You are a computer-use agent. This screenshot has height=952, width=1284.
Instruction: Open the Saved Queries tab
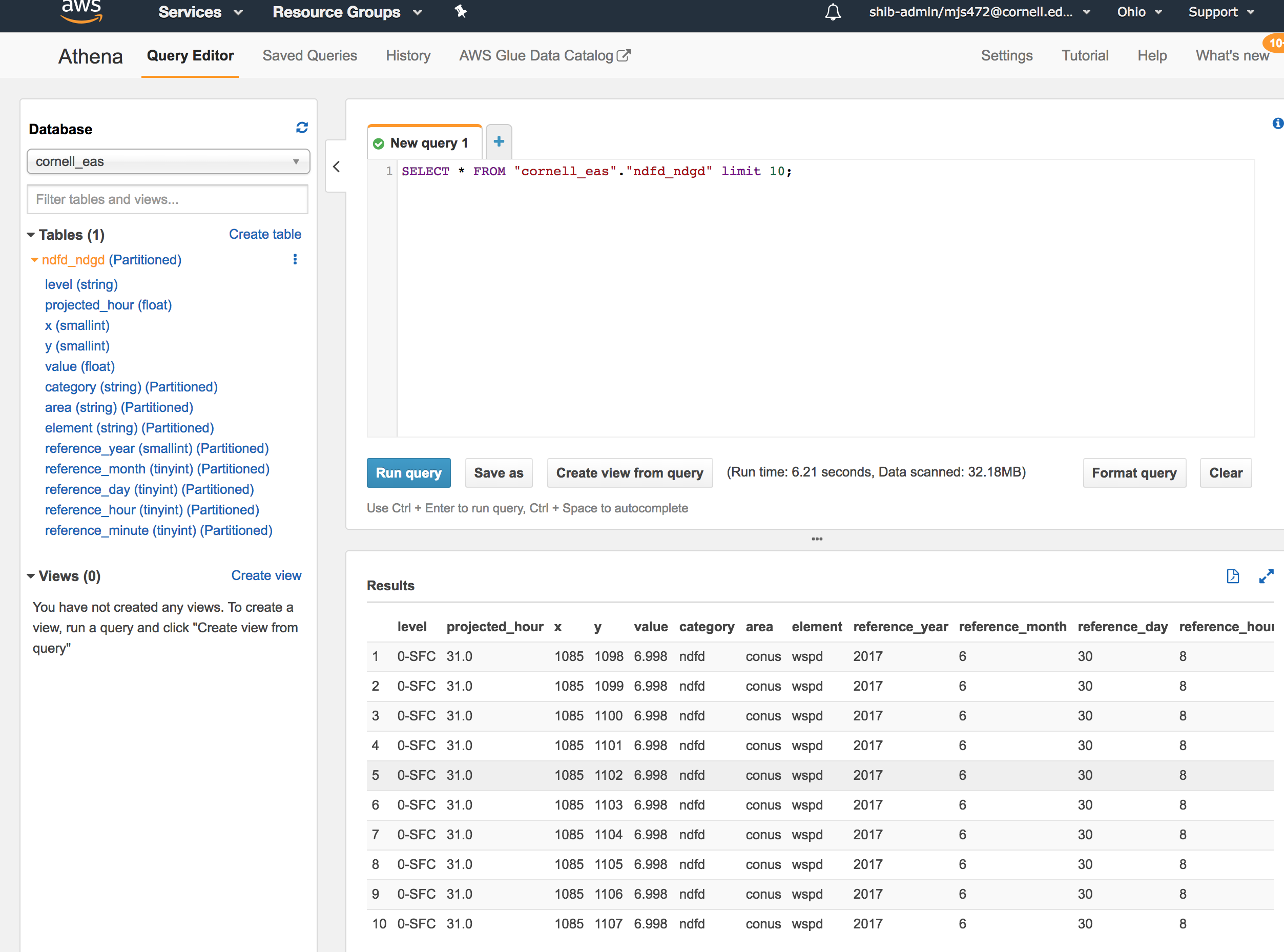[309, 56]
